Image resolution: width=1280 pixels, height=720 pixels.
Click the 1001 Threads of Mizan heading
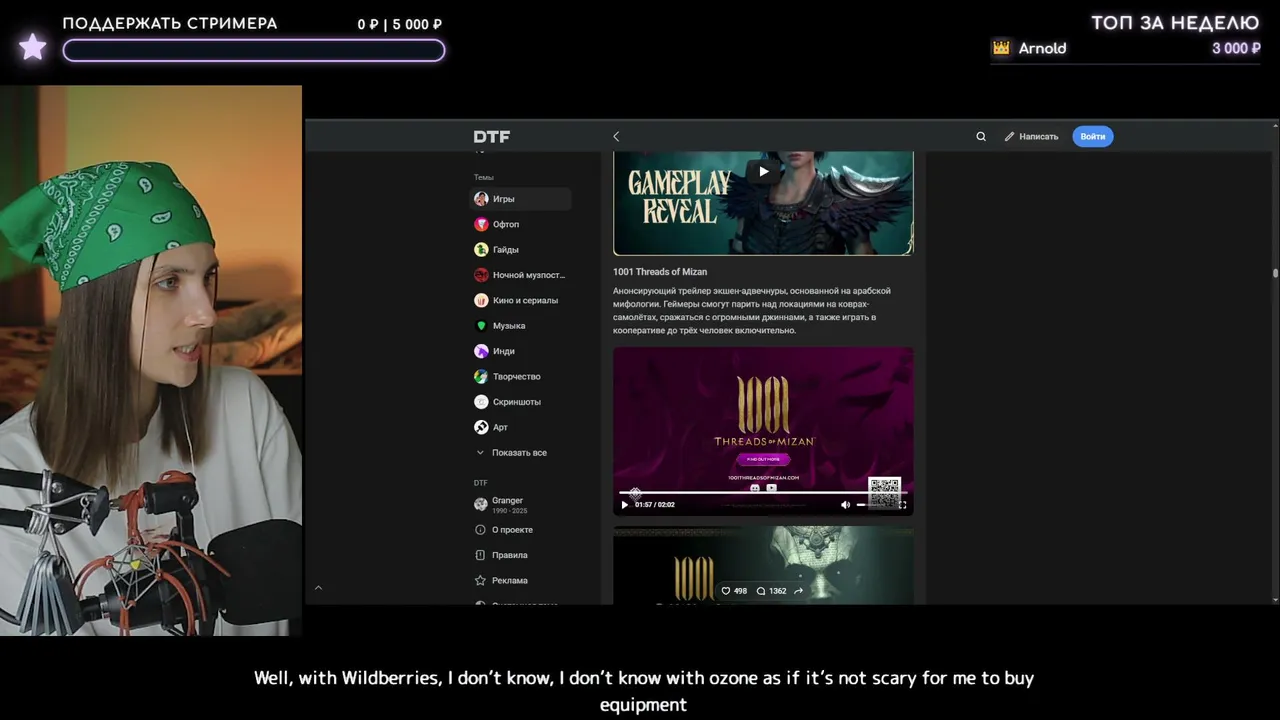tap(660, 272)
